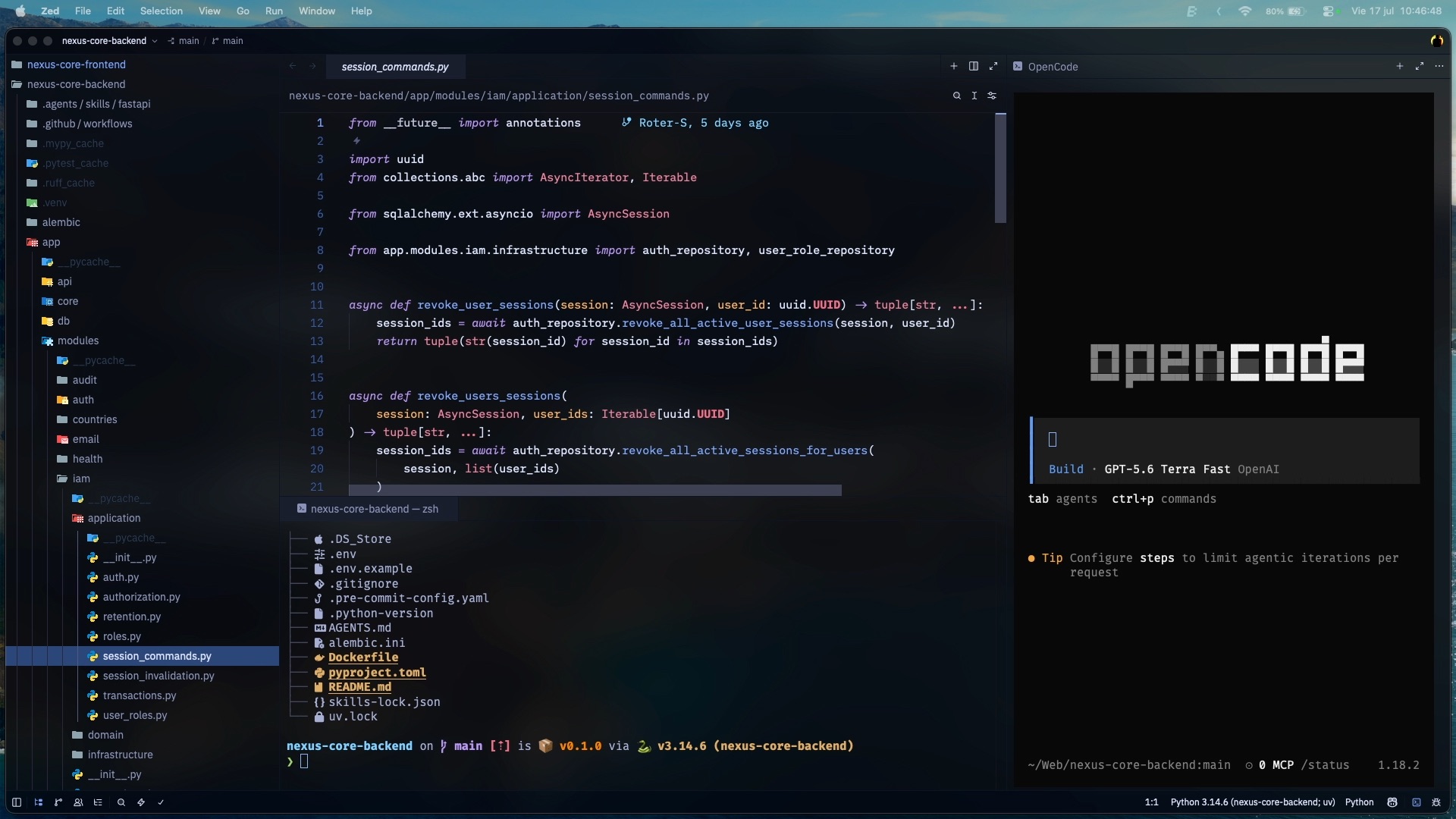The width and height of the screenshot is (1456, 819).
Task: Open the nexus-core-backend project dropdown
Action: click(x=109, y=41)
